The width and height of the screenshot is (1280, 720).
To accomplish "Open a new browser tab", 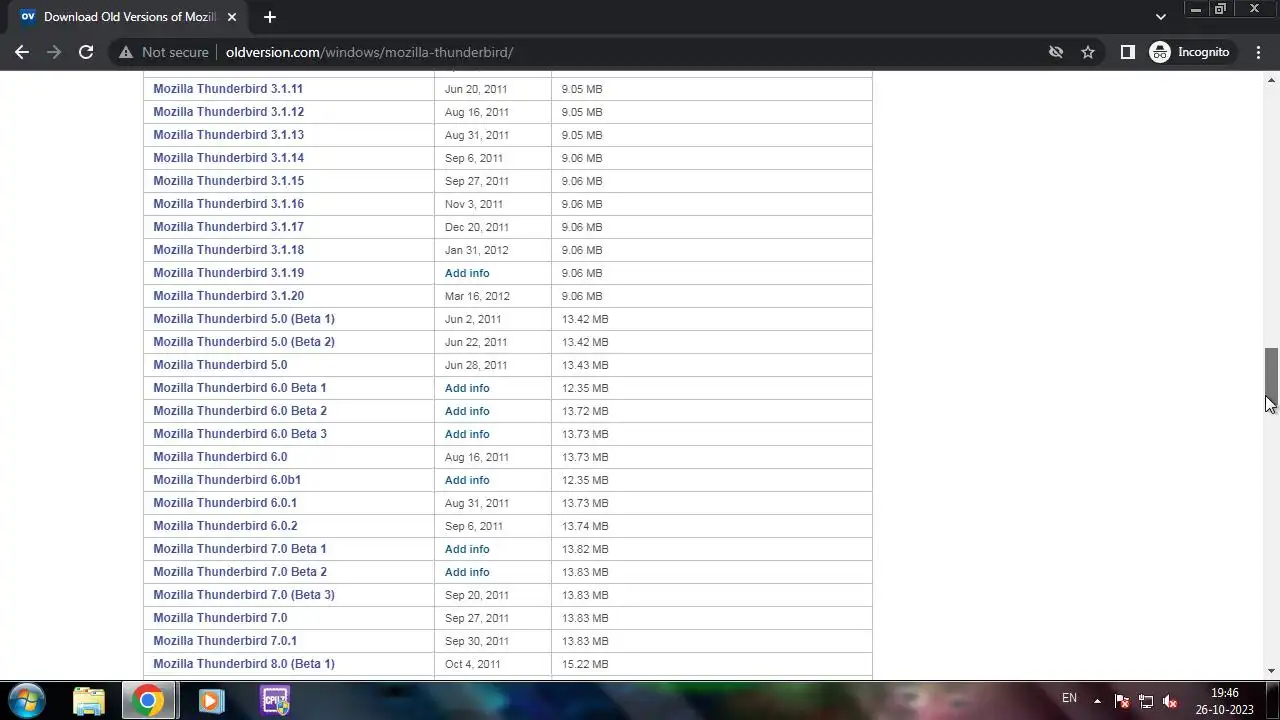I will [270, 17].
